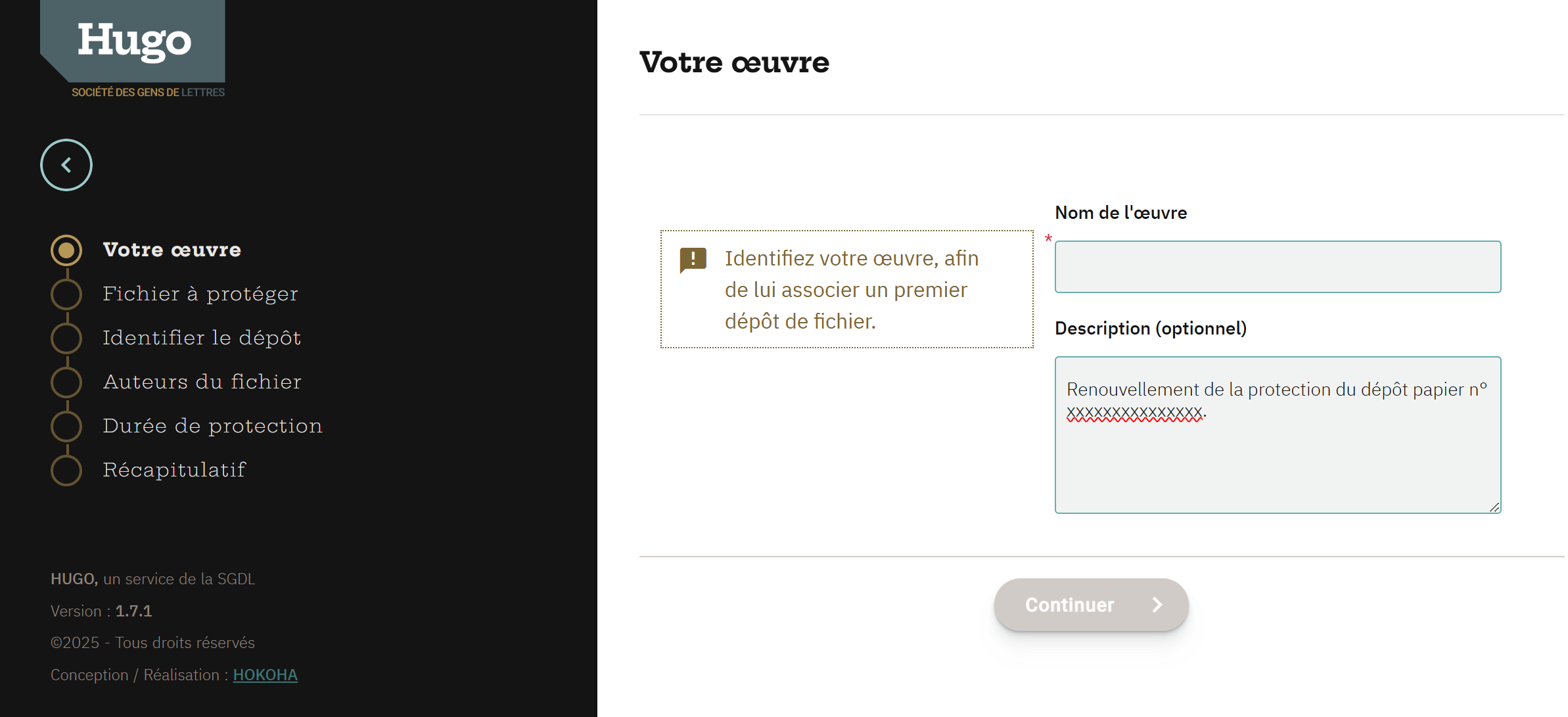Screen dimensions: 1568x717
Task: Go to Fichier à protéger step
Action: pos(200,294)
